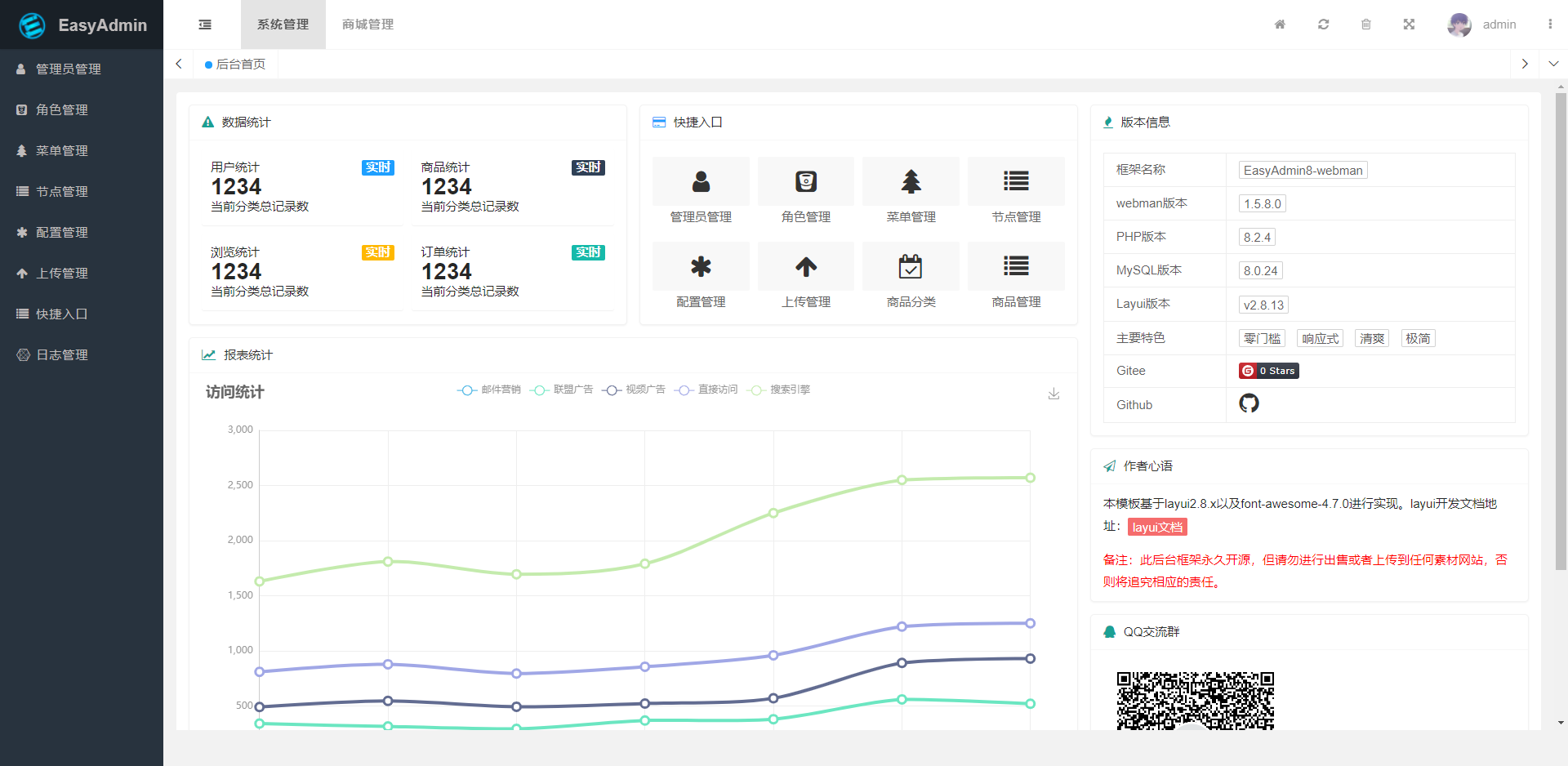The image size is (1568, 766).
Task: Click the 节点管理 list shortcut icon
Action: click(1016, 181)
